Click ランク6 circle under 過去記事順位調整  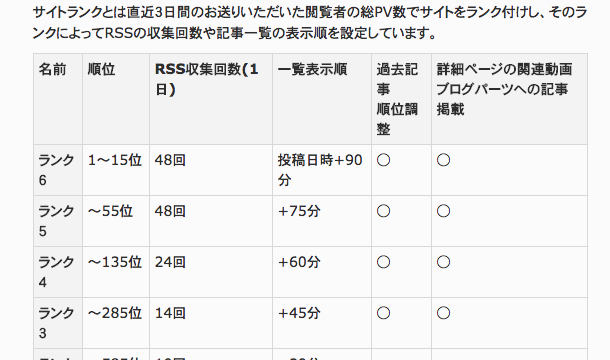tap(384, 160)
